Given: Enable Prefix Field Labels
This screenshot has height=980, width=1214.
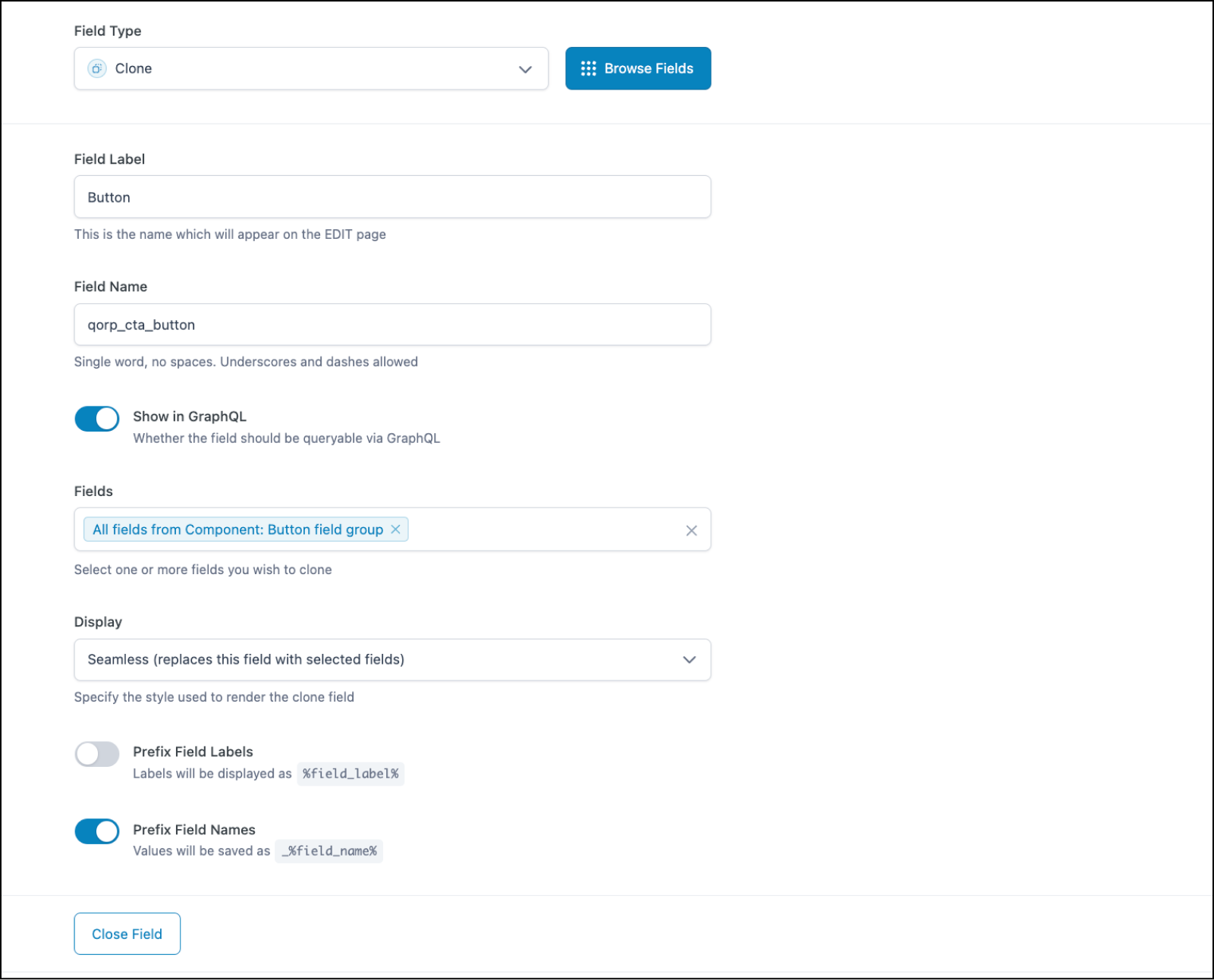Looking at the screenshot, I should (x=96, y=754).
